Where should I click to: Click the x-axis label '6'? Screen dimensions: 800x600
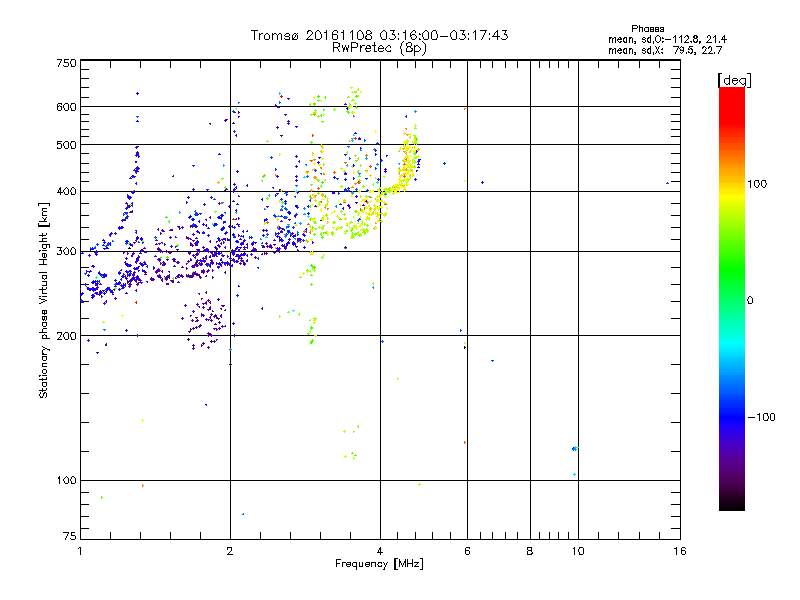(467, 551)
